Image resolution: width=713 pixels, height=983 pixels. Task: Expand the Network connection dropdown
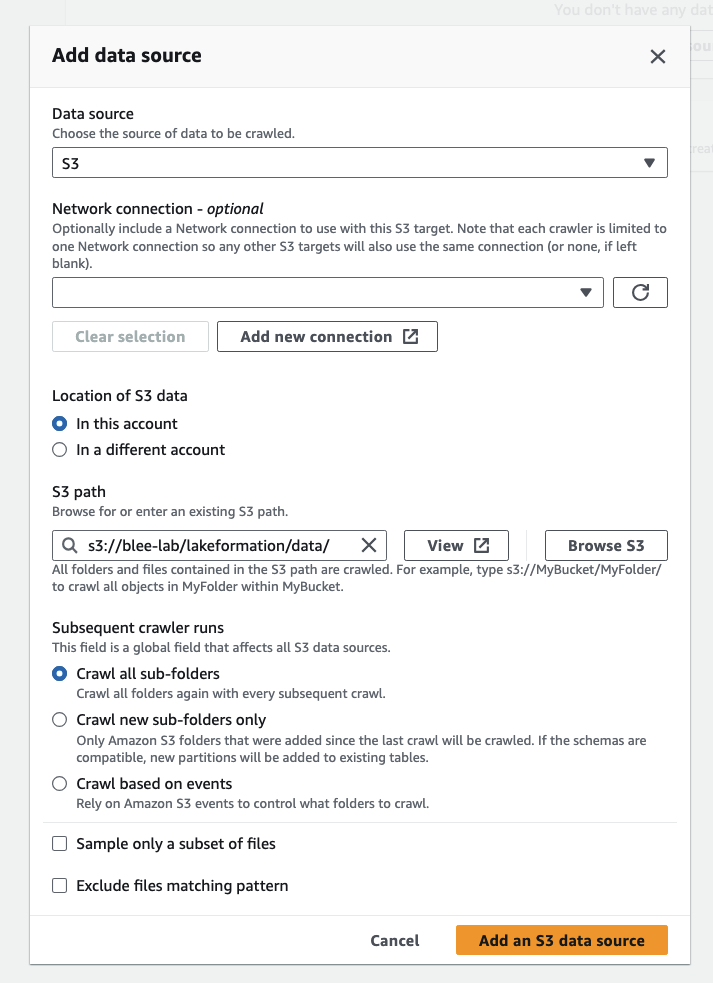328,293
